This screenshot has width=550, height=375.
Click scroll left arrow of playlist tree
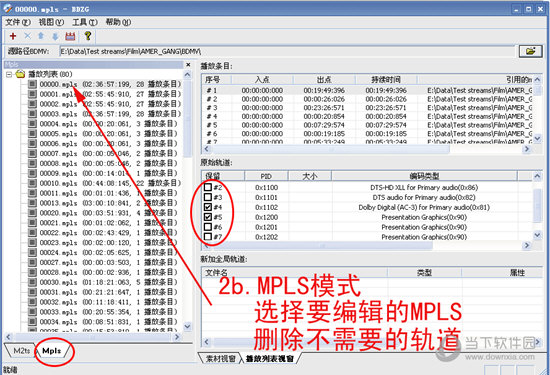coord(9,337)
